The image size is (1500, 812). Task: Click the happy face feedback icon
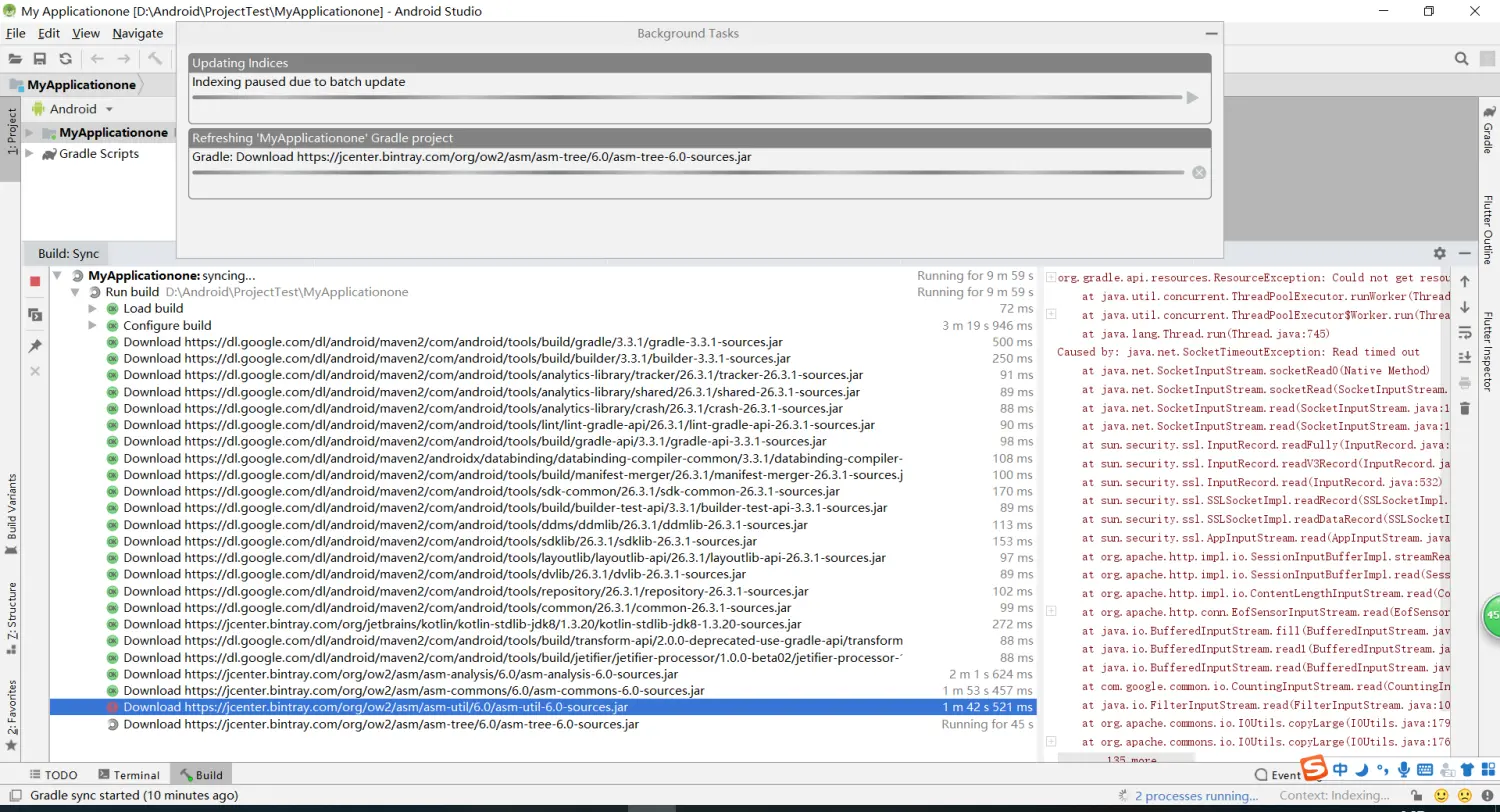[1440, 796]
